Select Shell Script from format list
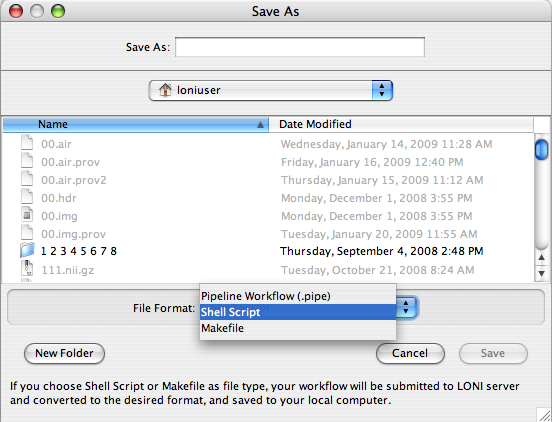The height and width of the screenshot is (422, 552). point(298,312)
